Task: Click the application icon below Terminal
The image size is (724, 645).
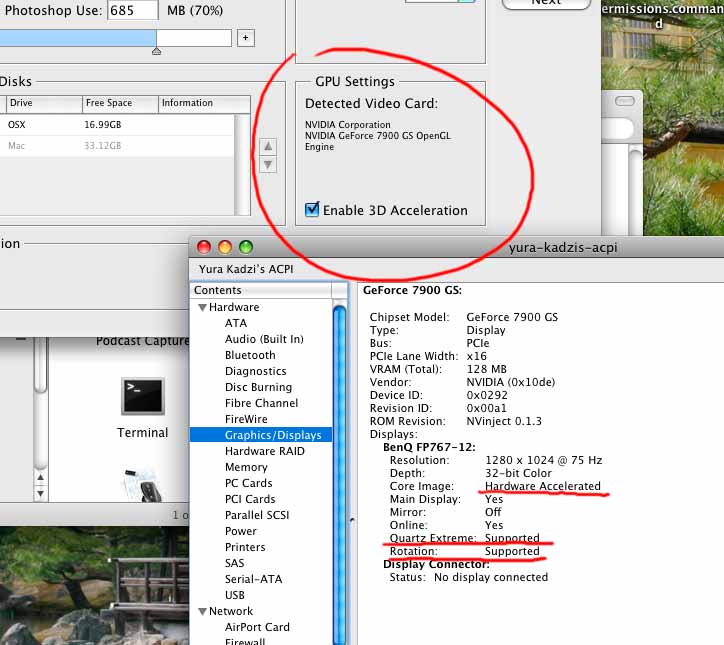Action: [x=143, y=485]
